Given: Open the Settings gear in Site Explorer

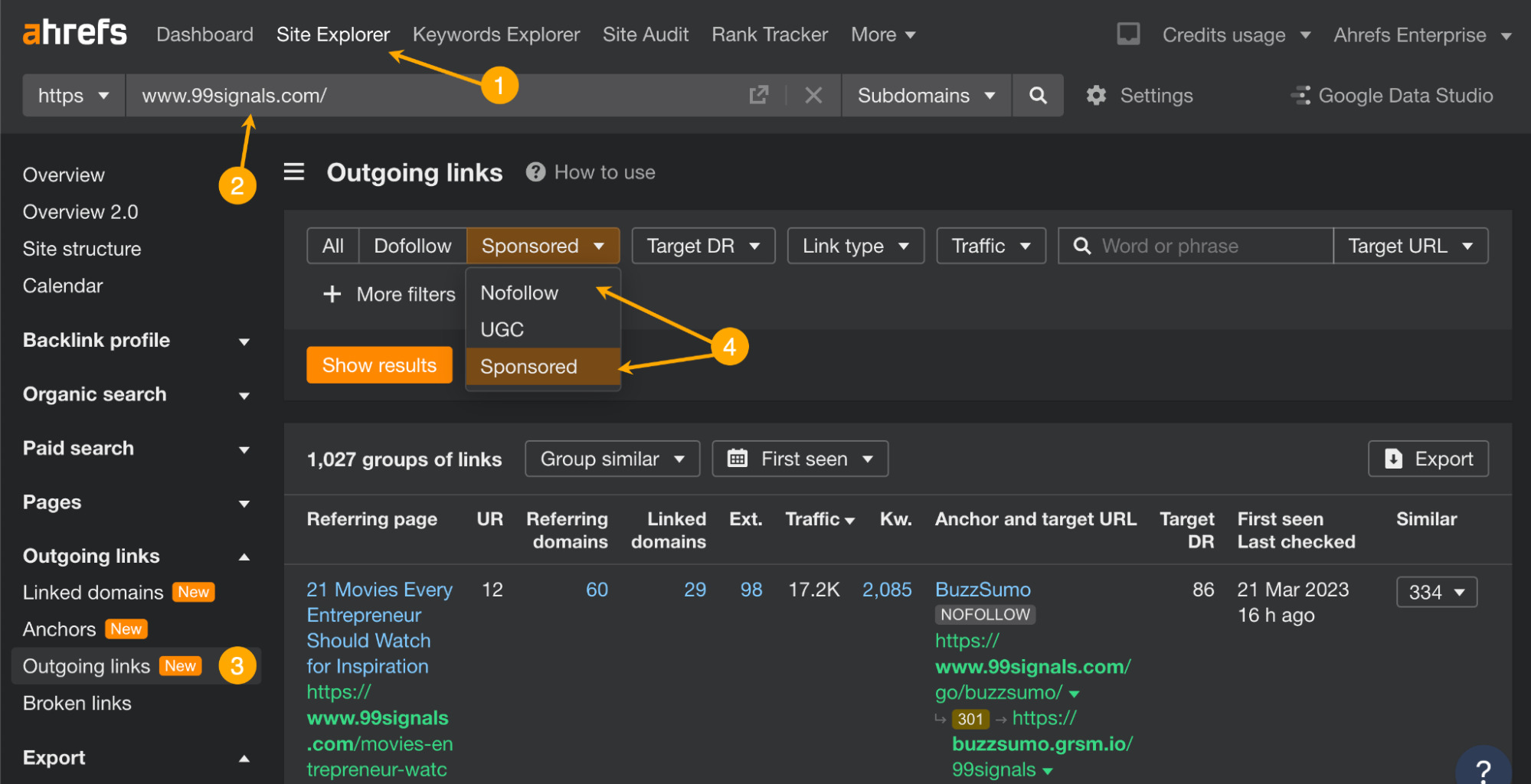Looking at the screenshot, I should (1097, 95).
